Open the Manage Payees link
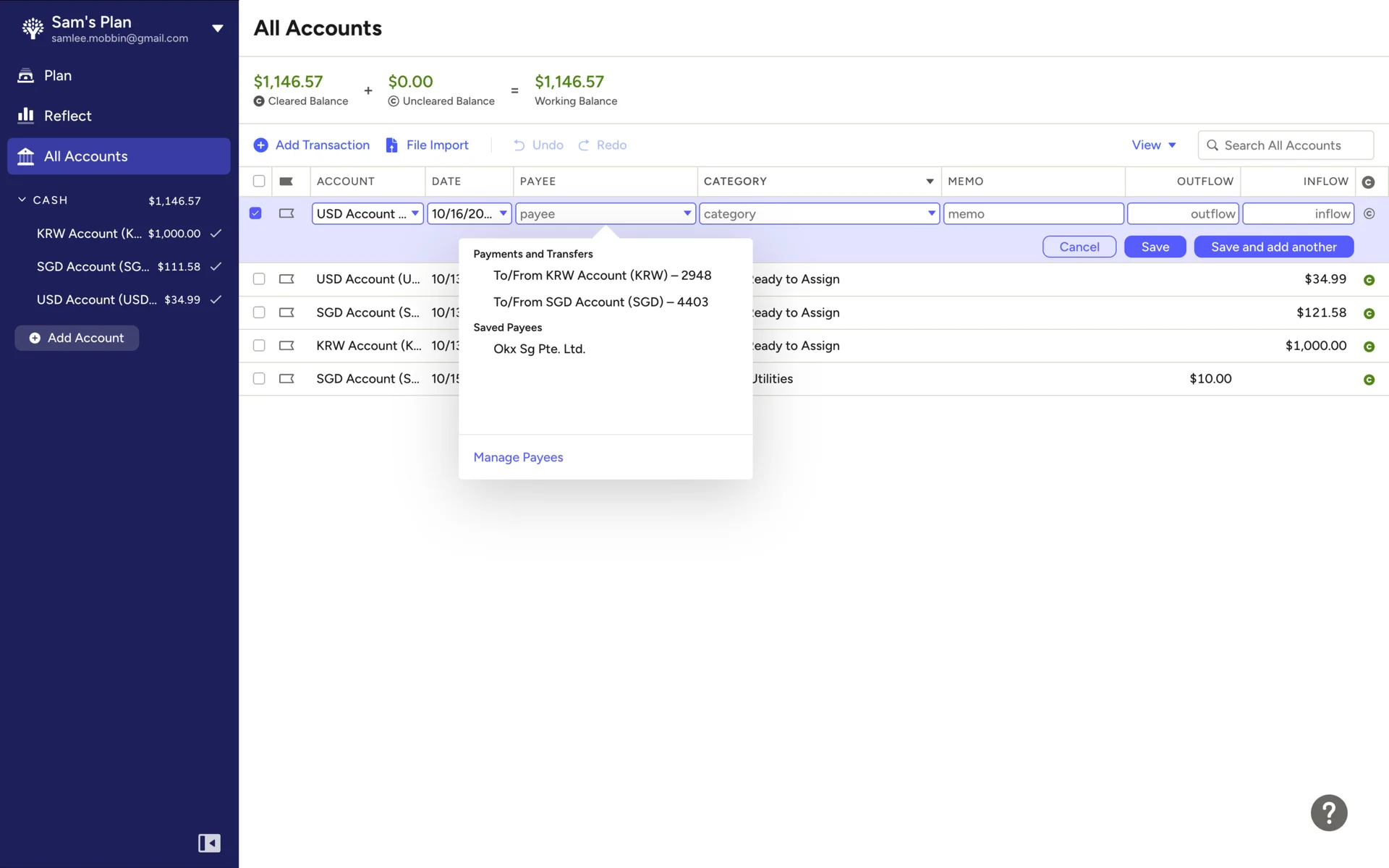This screenshot has width=1389, height=868. [518, 457]
